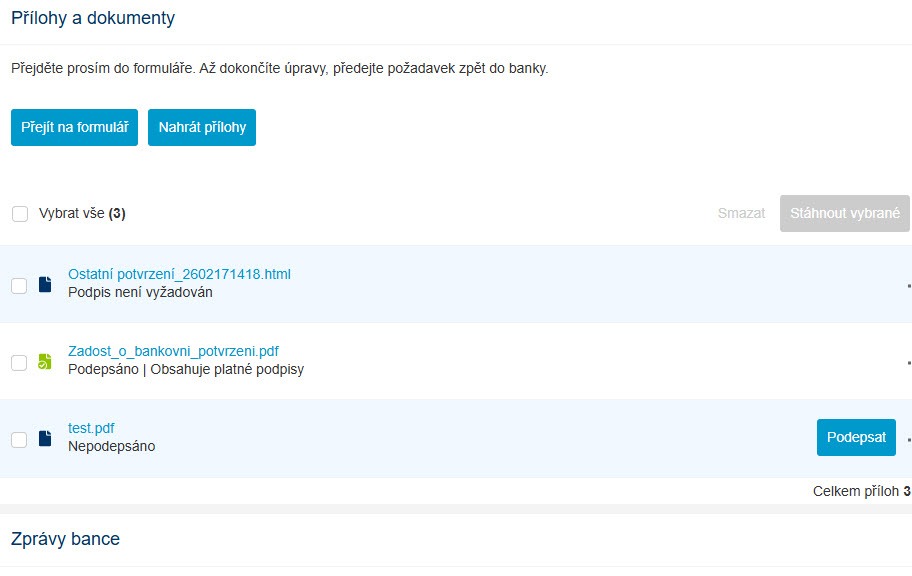
Task: Tick checkbox for Zadost_o_bankovni_potvrzeni.pdf
Action: (x=19, y=362)
